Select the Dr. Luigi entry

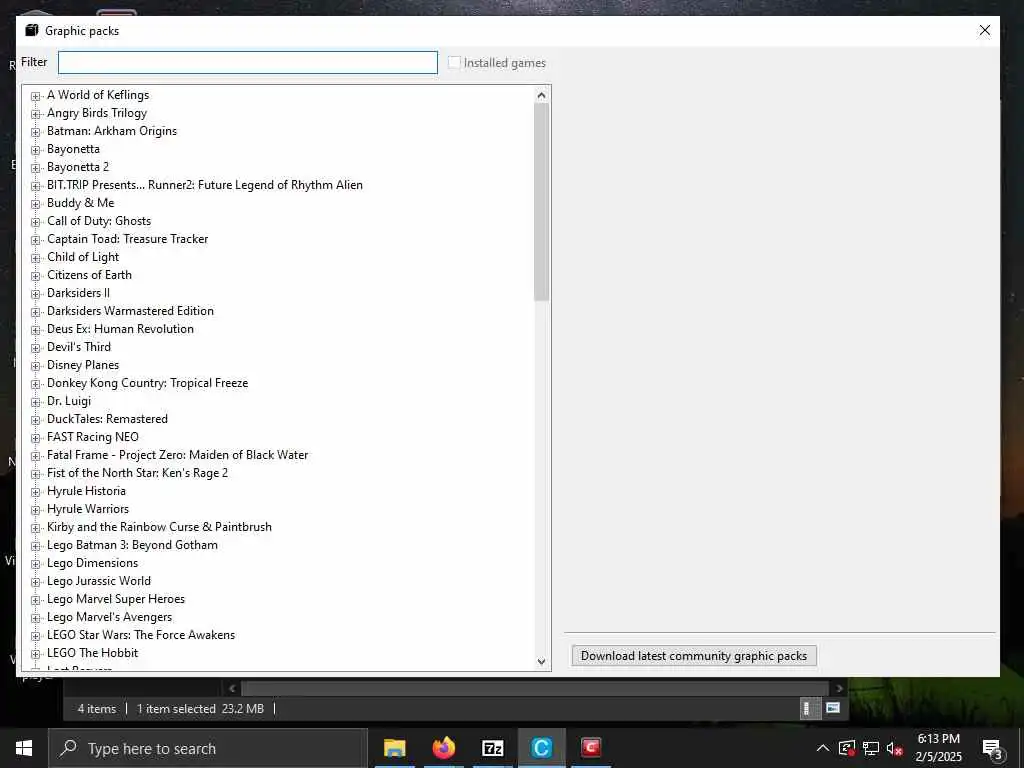[69, 401]
